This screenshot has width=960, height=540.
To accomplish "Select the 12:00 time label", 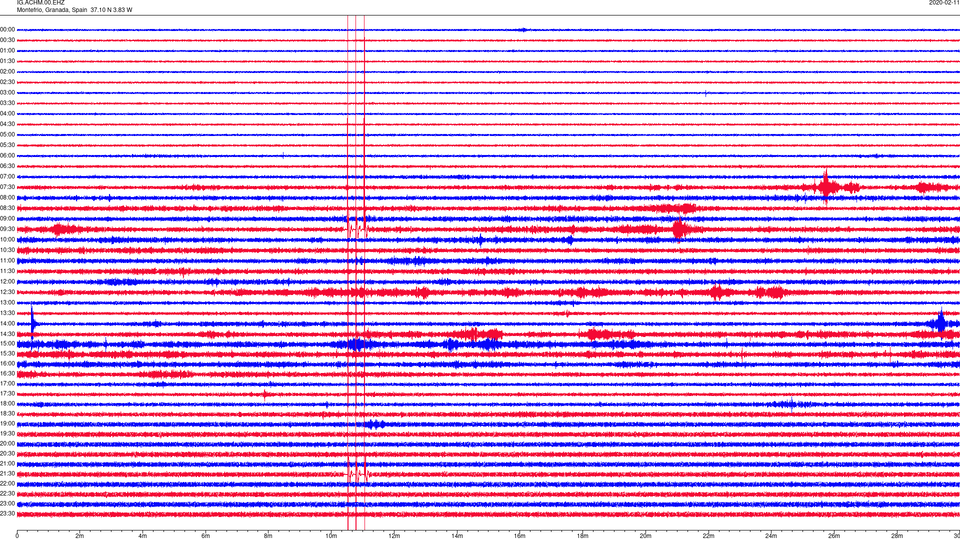I will pyautogui.click(x=8, y=282).
